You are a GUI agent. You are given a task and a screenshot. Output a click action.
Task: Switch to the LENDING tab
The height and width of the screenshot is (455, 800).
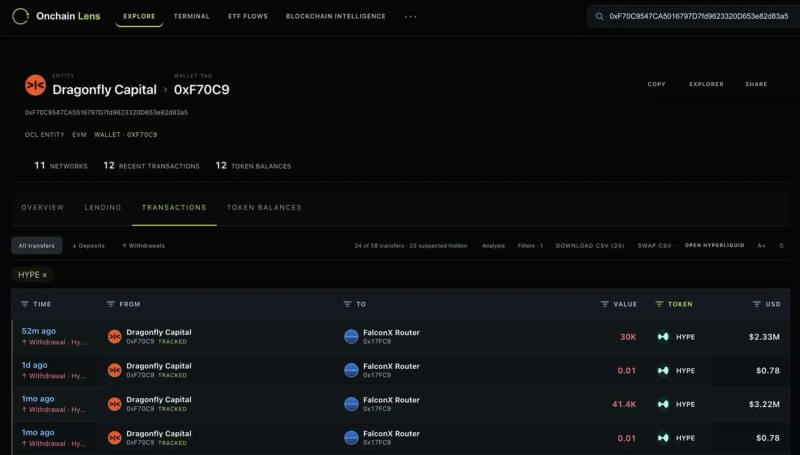[103, 208]
